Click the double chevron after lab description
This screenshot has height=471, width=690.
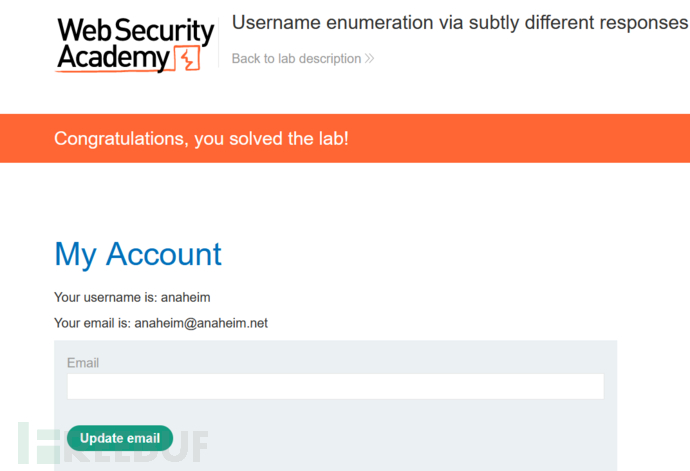(369, 59)
